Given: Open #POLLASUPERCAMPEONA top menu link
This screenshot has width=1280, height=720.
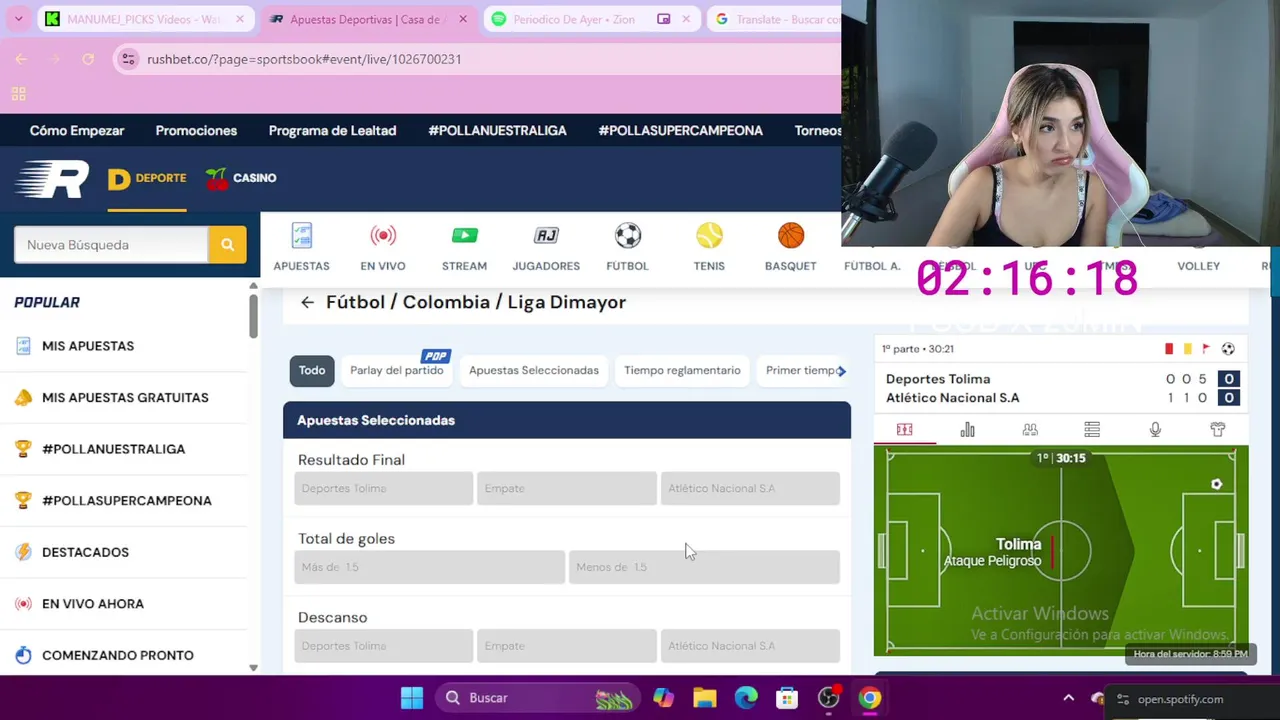Looking at the screenshot, I should (x=680, y=131).
